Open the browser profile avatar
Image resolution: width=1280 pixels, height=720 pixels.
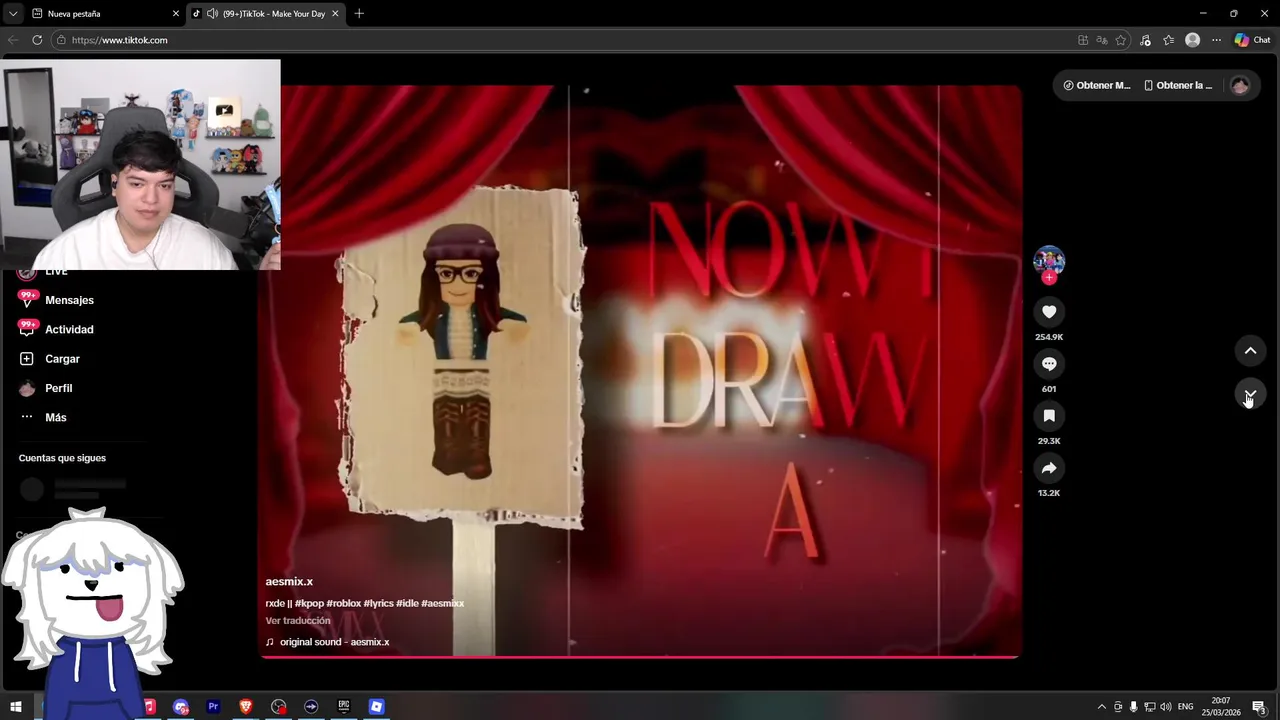(1192, 40)
